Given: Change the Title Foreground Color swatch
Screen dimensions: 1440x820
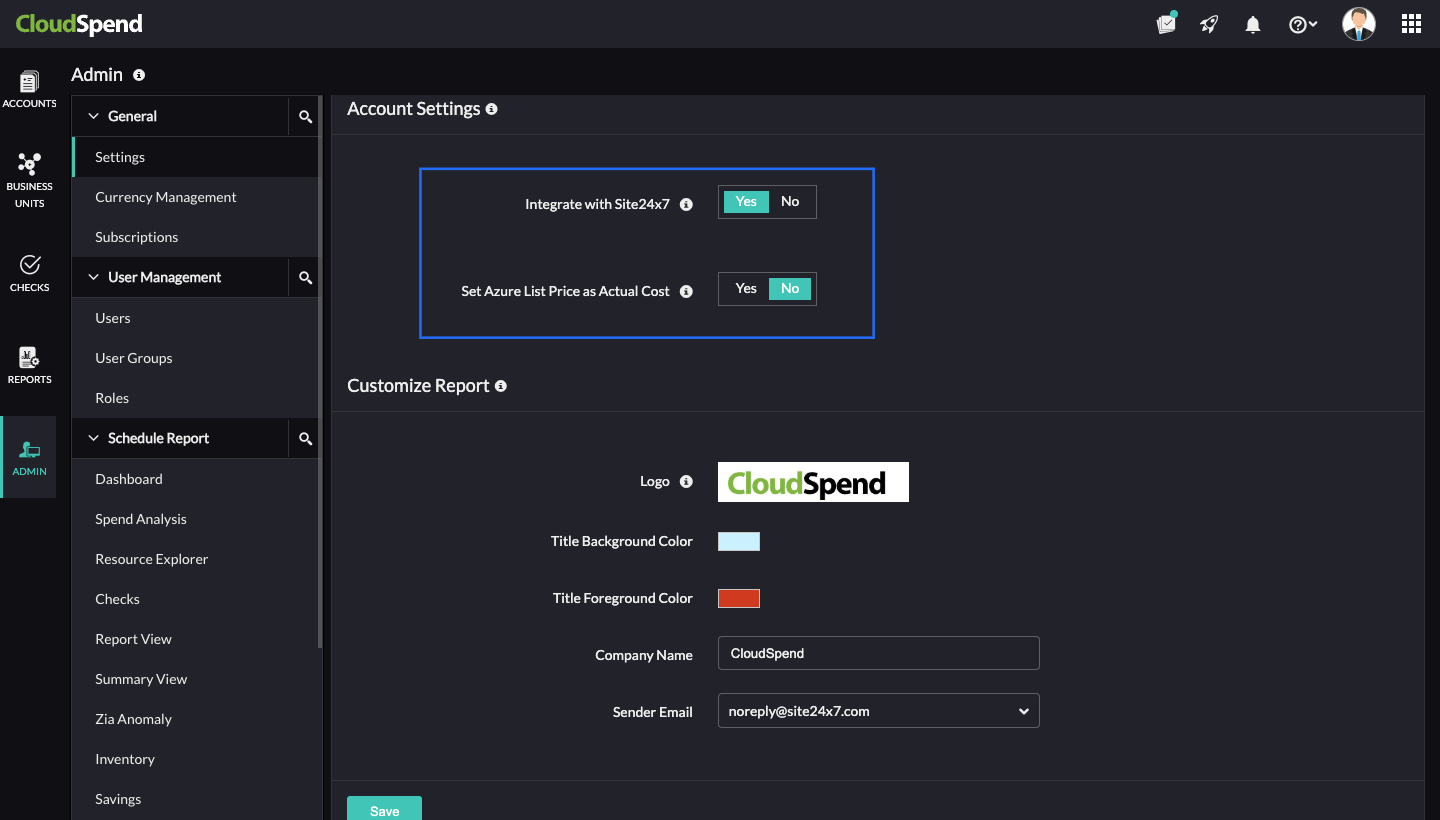Looking at the screenshot, I should click(738, 598).
